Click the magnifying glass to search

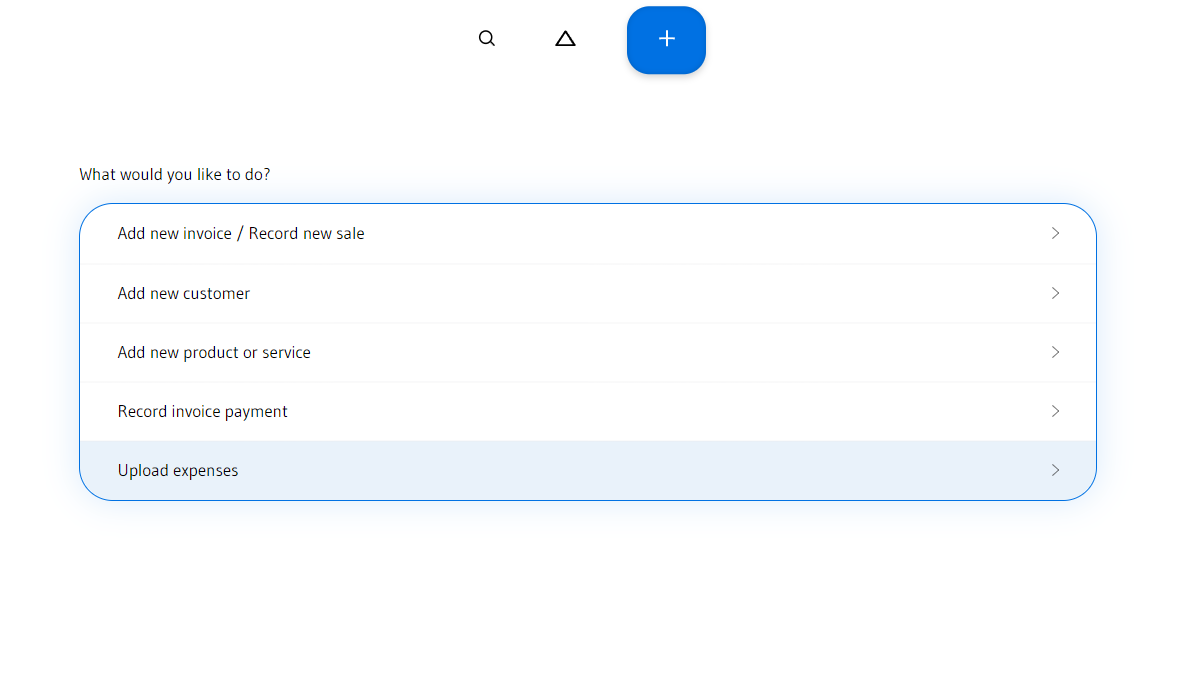click(487, 38)
